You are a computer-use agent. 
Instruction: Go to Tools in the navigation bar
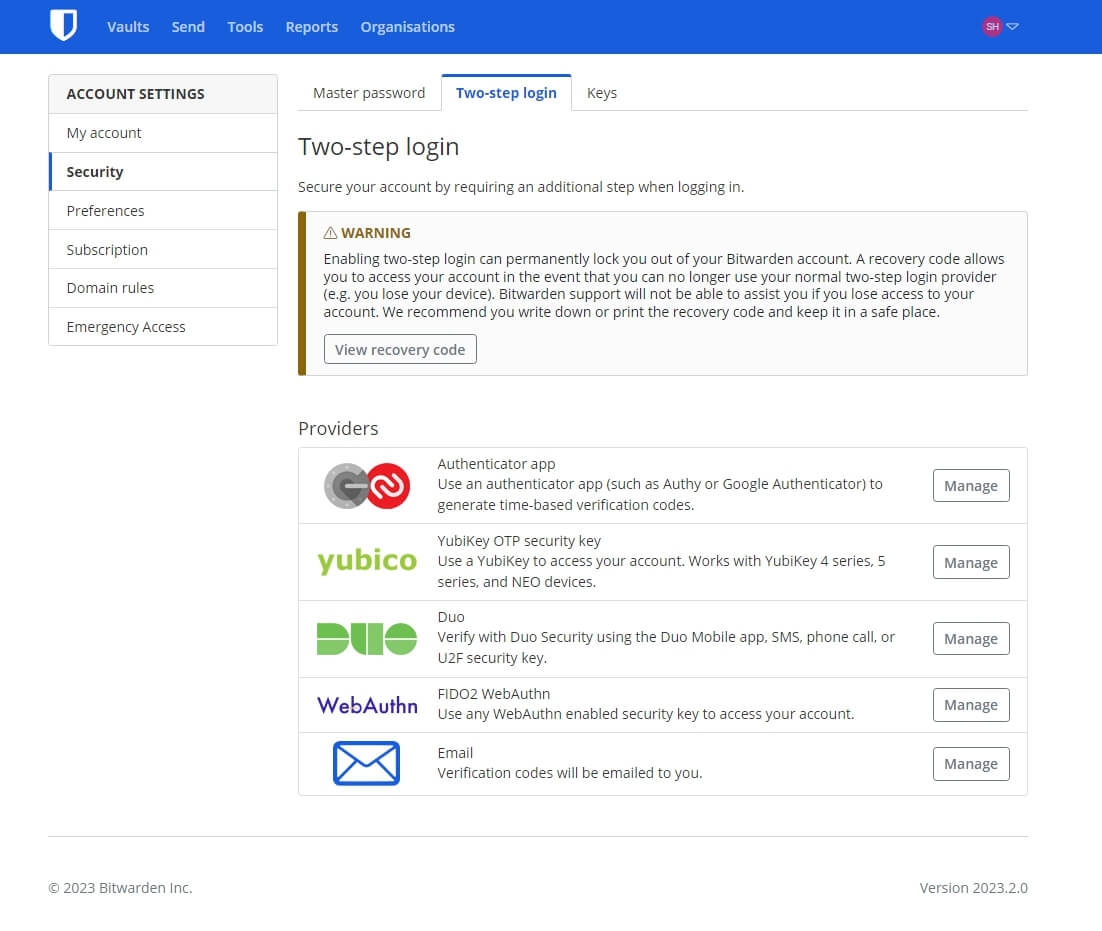click(245, 27)
